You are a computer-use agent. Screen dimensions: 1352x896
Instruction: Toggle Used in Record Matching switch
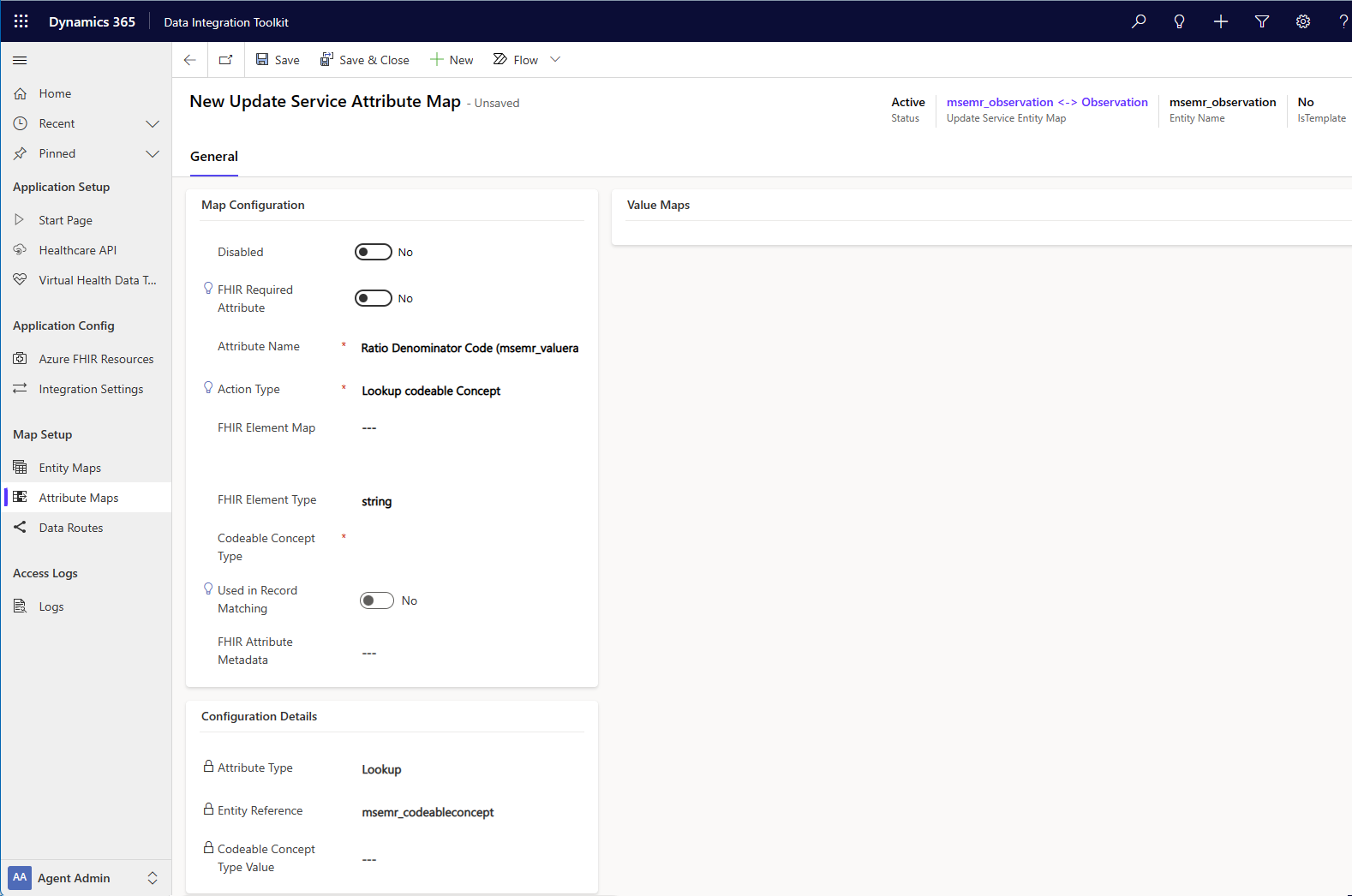click(x=377, y=600)
